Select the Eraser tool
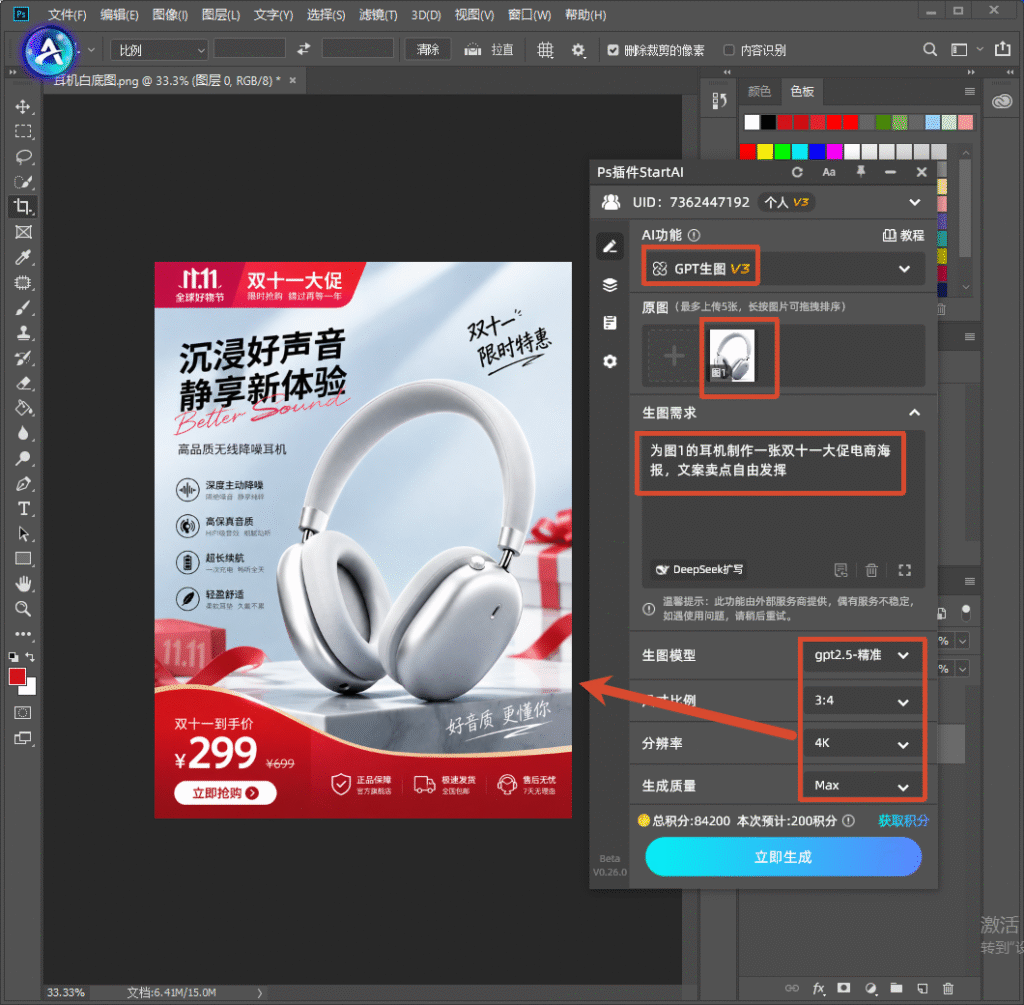Screen dimensions: 1024x1005 click(23, 383)
